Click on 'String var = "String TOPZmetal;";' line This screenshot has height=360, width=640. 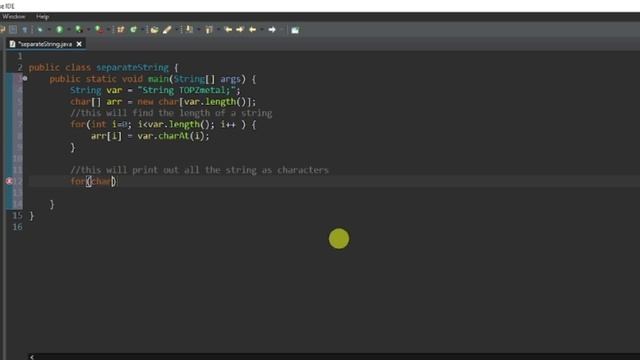click(155, 90)
